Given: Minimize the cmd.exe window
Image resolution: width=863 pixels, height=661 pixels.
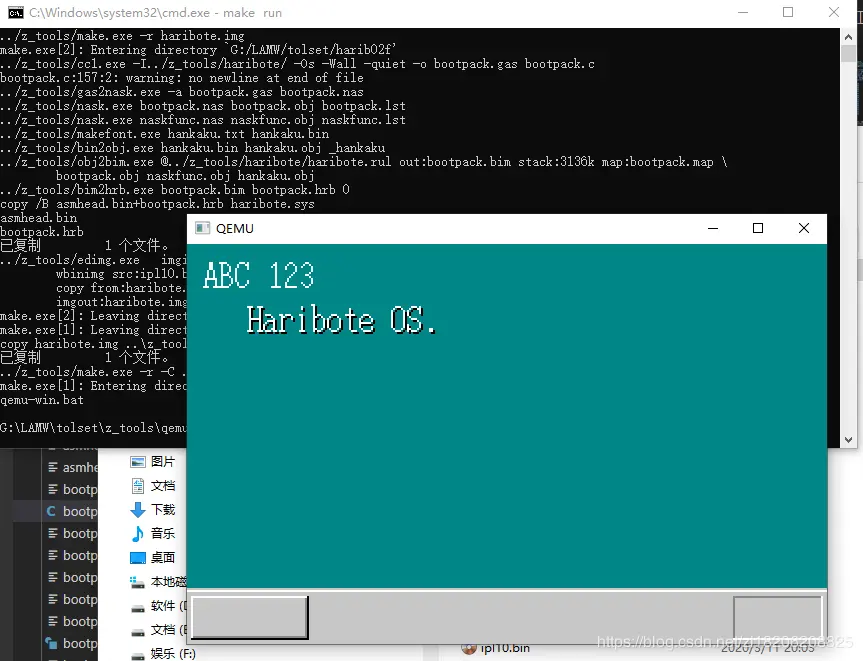Looking at the screenshot, I should (x=743, y=12).
